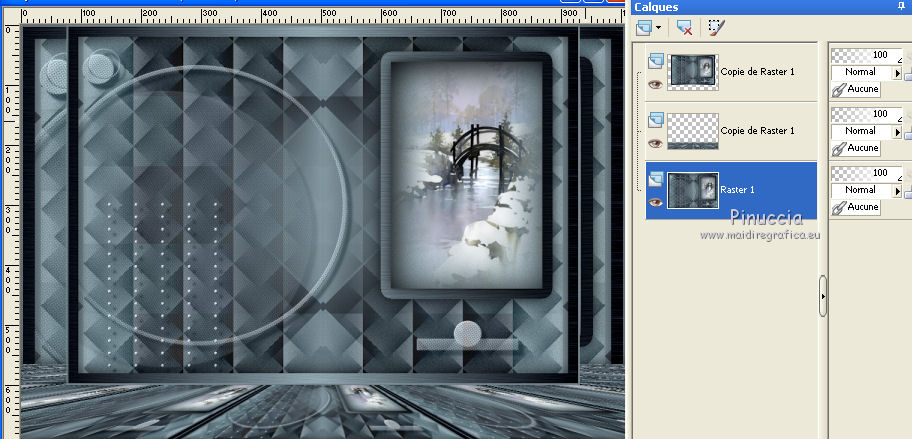
Task: Toggle the Calques palette pin icon
Action: [x=902, y=6]
